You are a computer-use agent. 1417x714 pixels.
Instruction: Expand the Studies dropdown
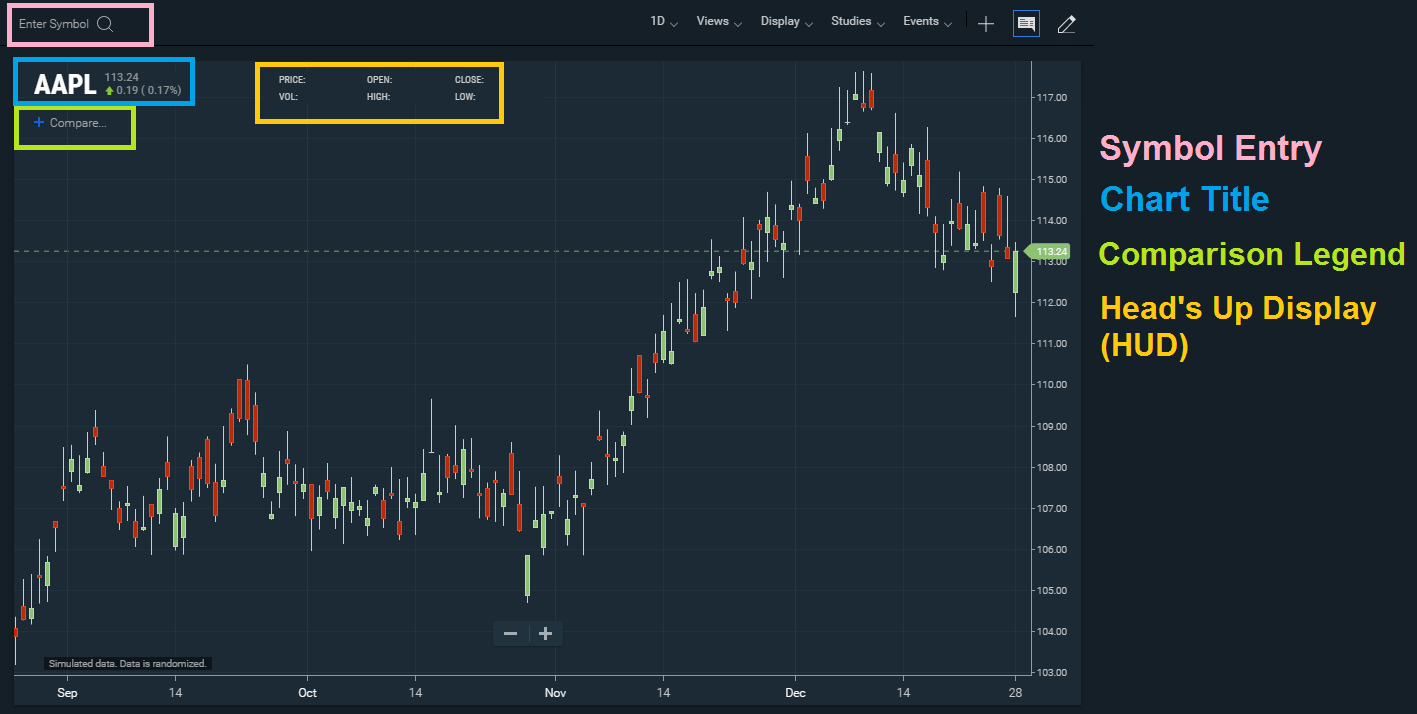858,21
